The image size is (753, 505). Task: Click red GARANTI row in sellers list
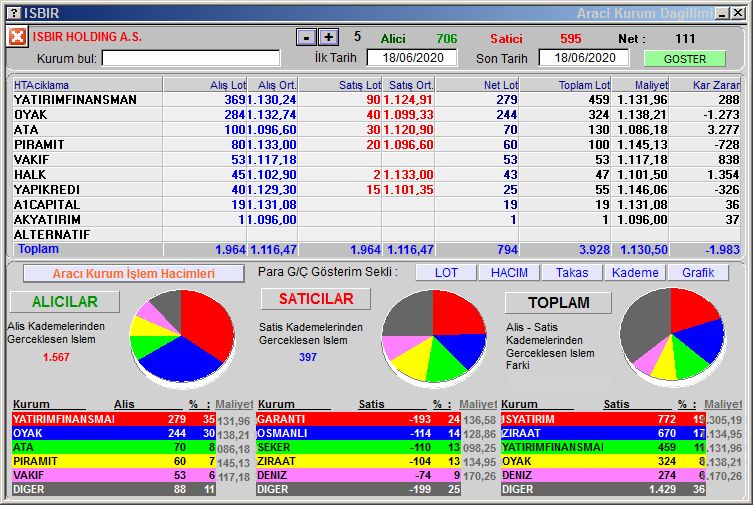click(358, 419)
